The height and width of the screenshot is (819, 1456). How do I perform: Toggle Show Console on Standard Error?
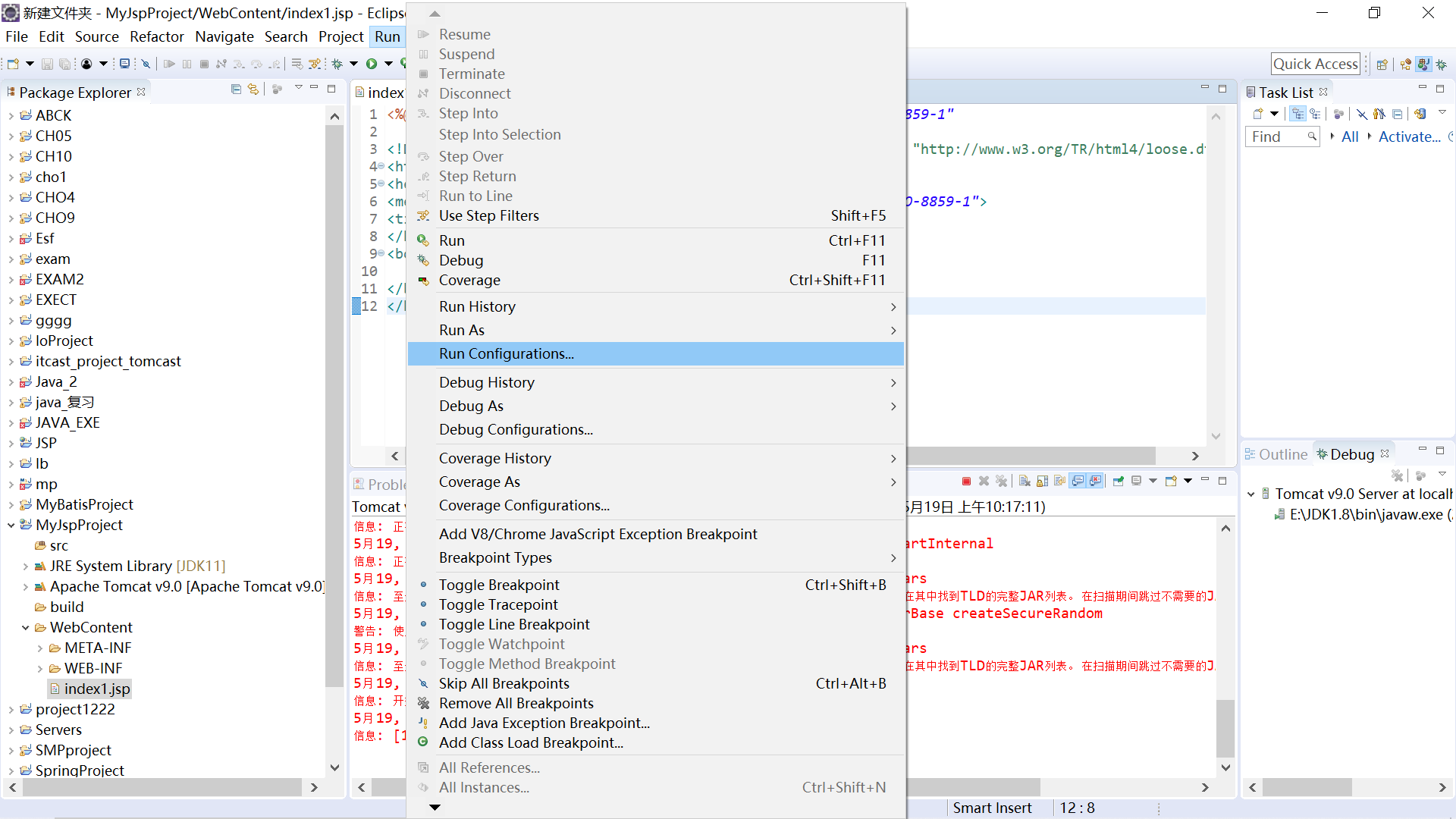1096,481
